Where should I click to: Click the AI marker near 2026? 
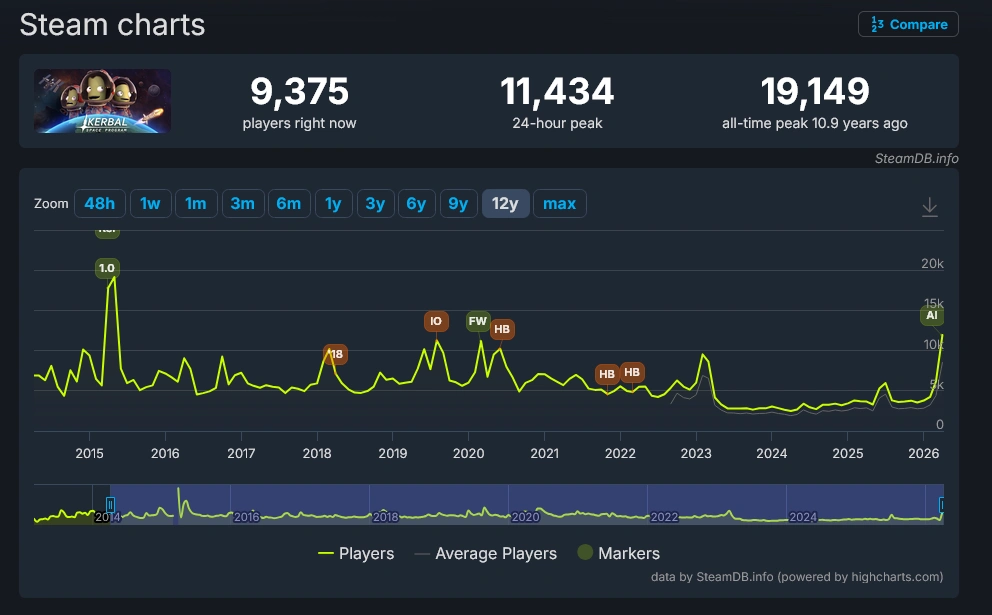click(x=931, y=315)
